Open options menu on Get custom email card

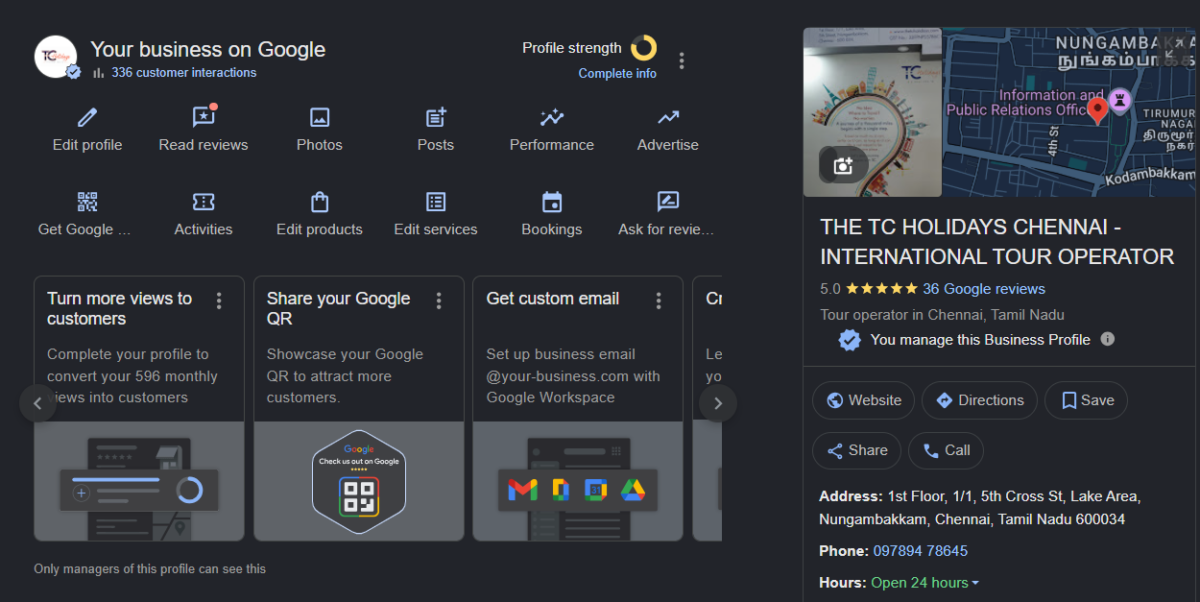pos(658,300)
